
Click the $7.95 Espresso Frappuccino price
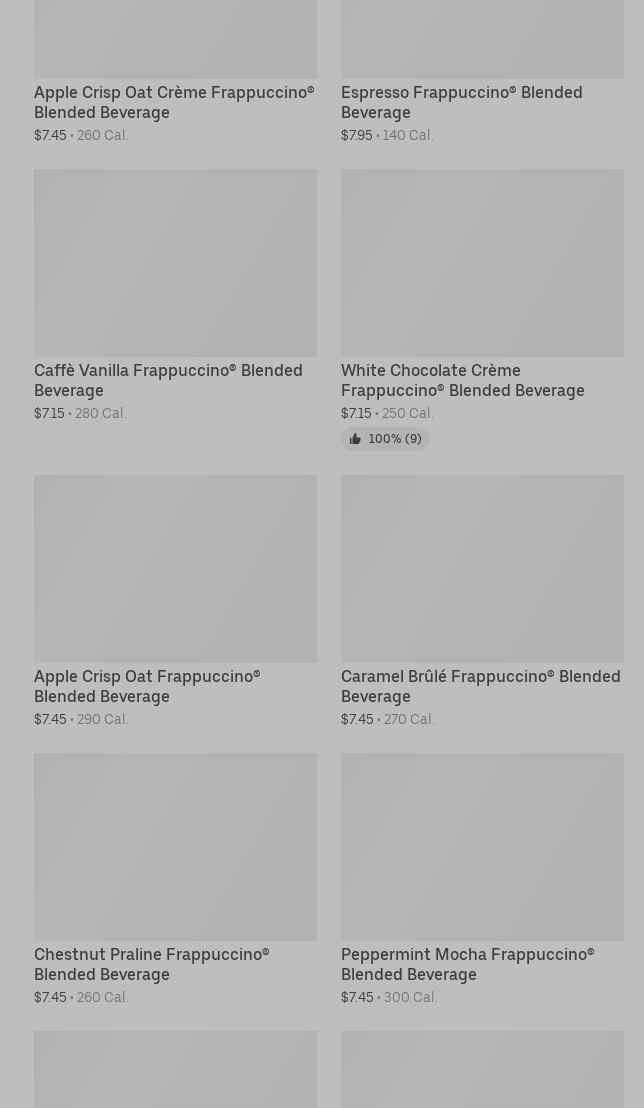click(357, 135)
